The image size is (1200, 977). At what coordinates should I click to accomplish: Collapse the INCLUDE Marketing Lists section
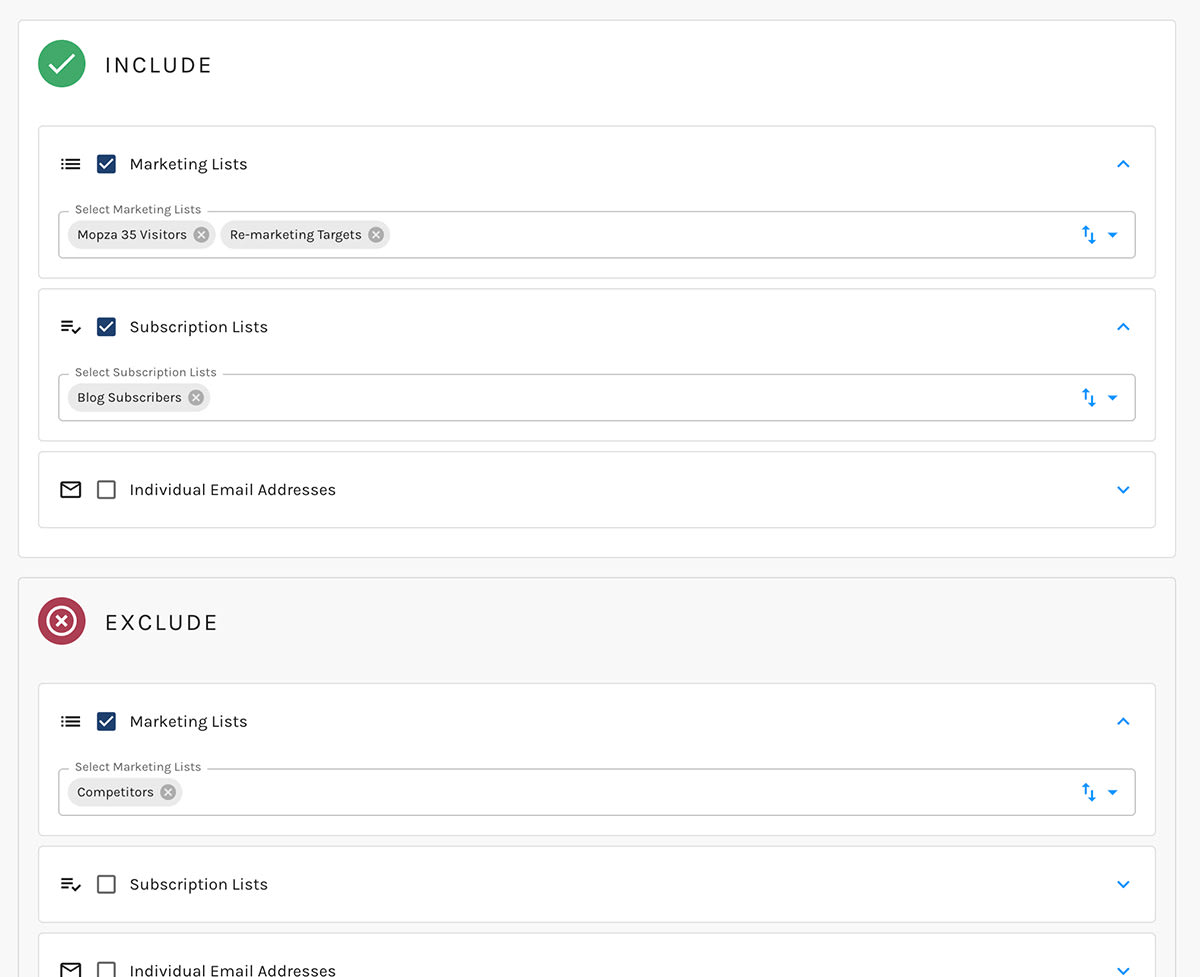1123,163
